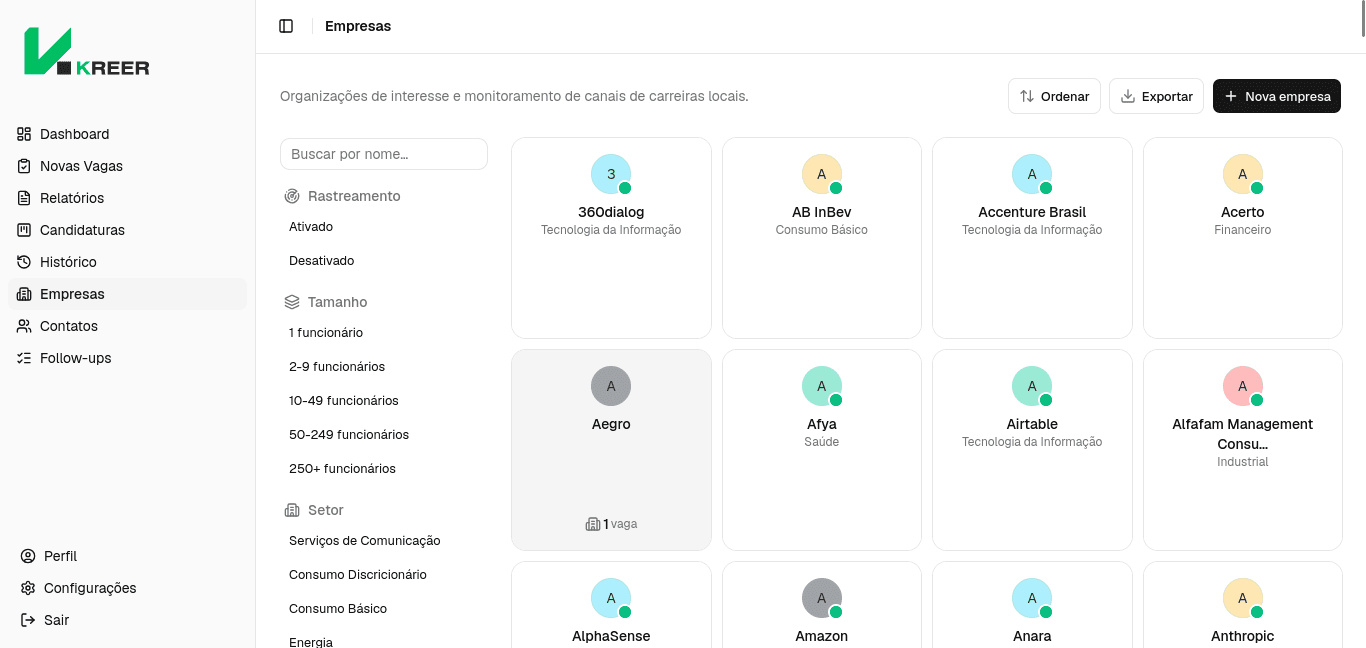Viewport: 1366px width, 648px height.
Task: Click the AlphaSense avatar
Action: point(611,598)
